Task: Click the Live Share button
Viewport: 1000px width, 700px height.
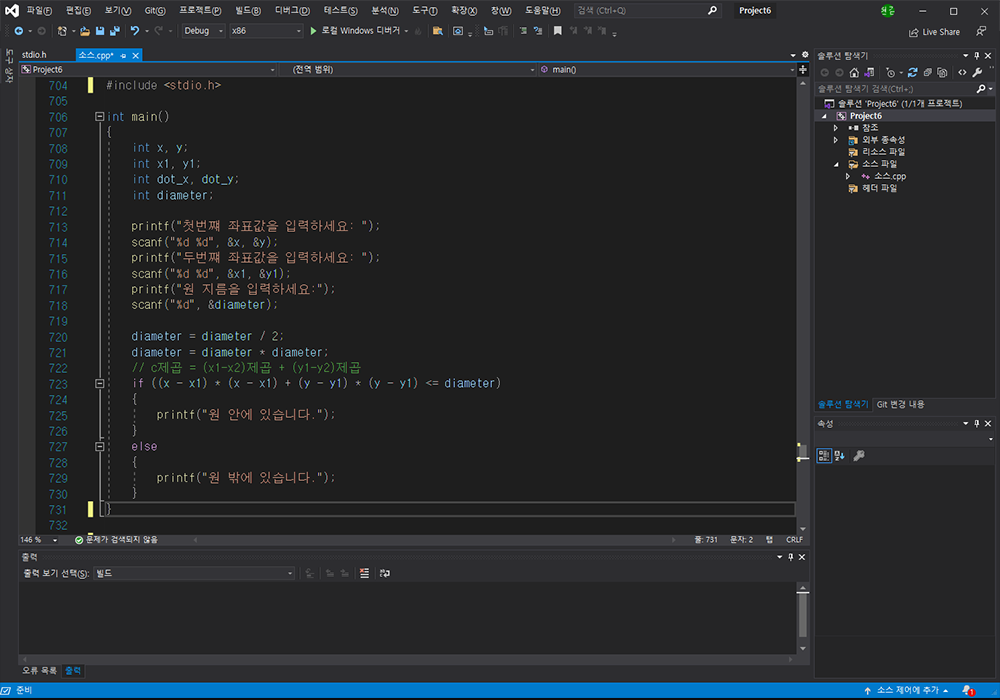Action: pyautogui.click(x=934, y=32)
